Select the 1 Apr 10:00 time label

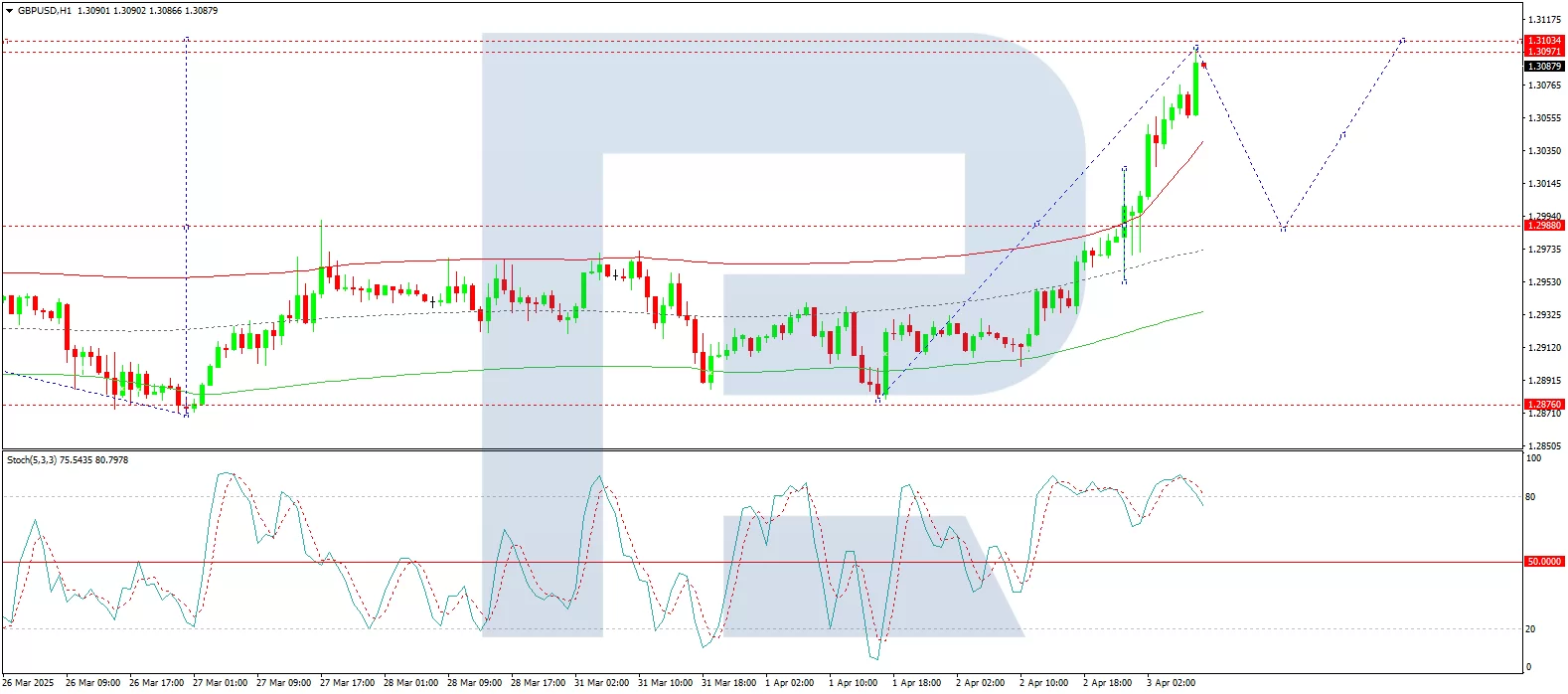(853, 683)
